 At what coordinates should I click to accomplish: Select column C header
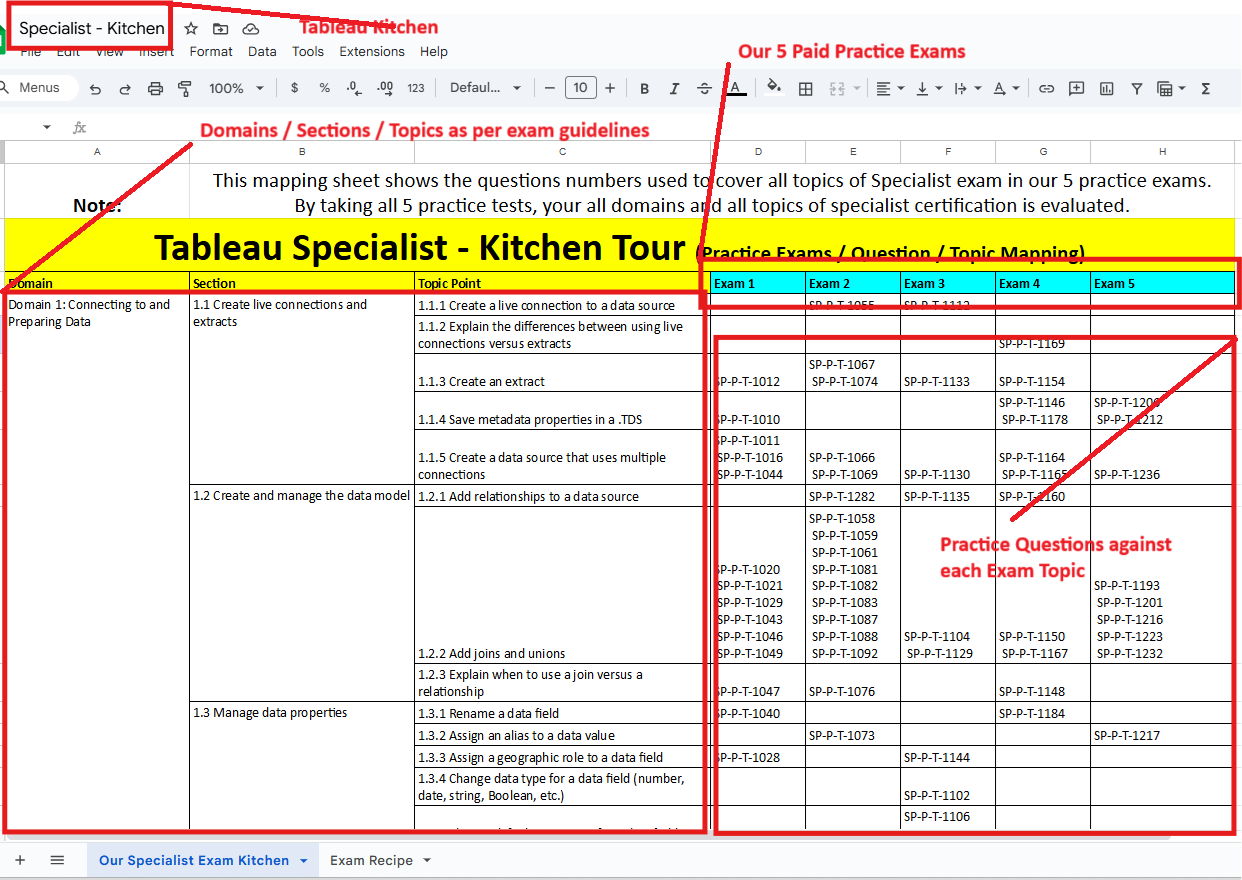[x=563, y=152]
